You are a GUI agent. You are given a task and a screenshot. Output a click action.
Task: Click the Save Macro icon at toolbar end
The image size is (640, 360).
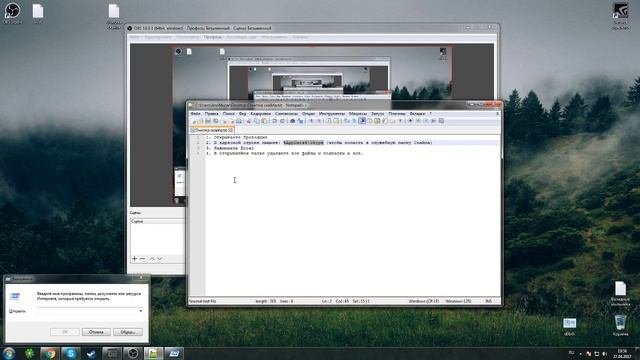pos(441,121)
